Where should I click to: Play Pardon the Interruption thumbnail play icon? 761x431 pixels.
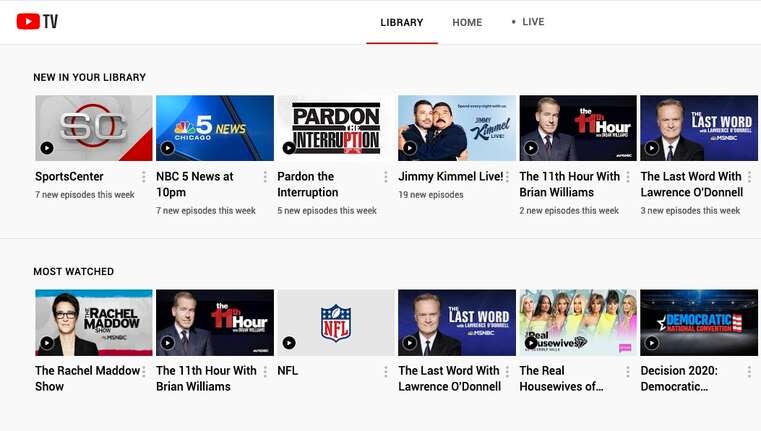pos(289,148)
